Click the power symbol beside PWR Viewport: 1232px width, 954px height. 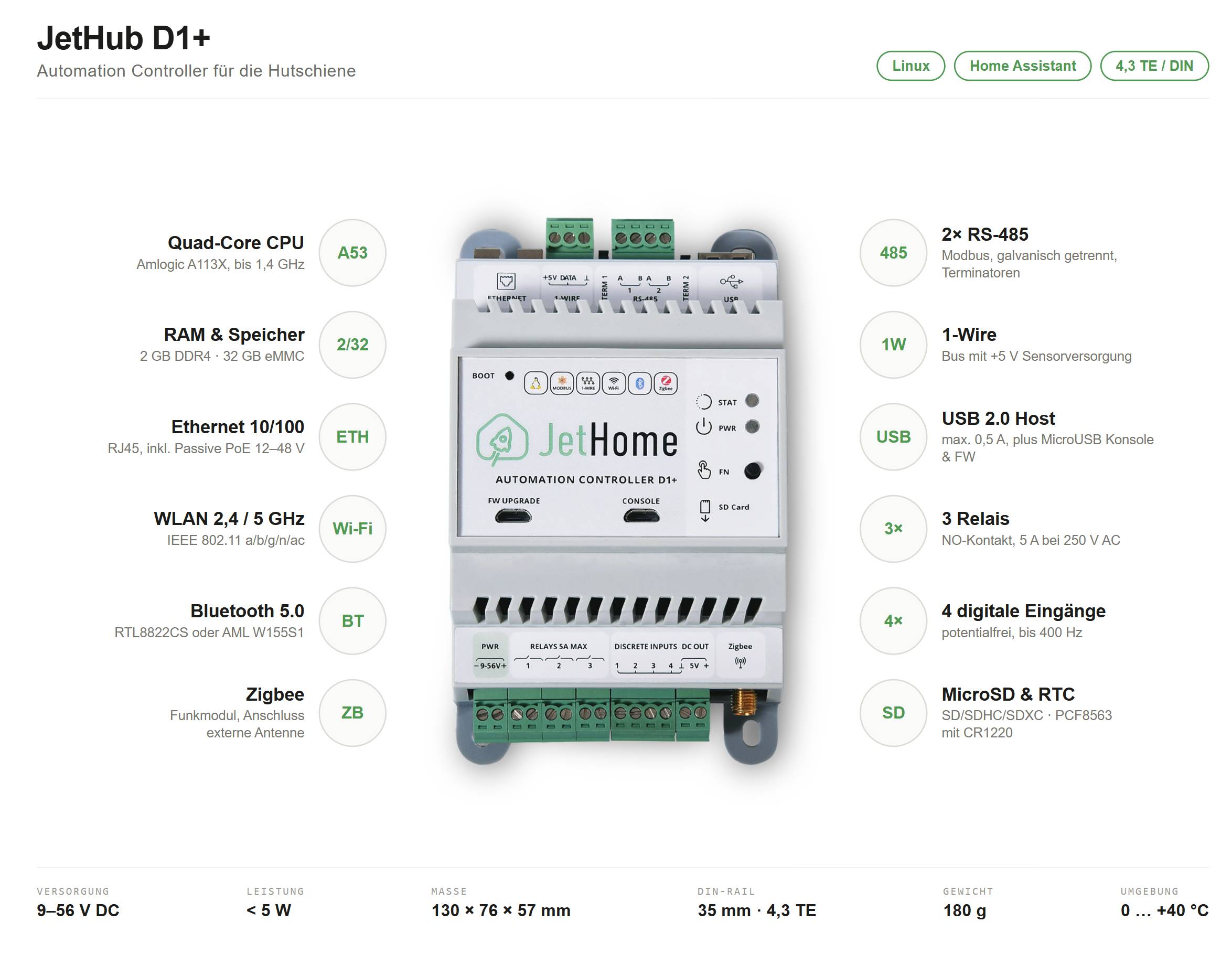703,426
